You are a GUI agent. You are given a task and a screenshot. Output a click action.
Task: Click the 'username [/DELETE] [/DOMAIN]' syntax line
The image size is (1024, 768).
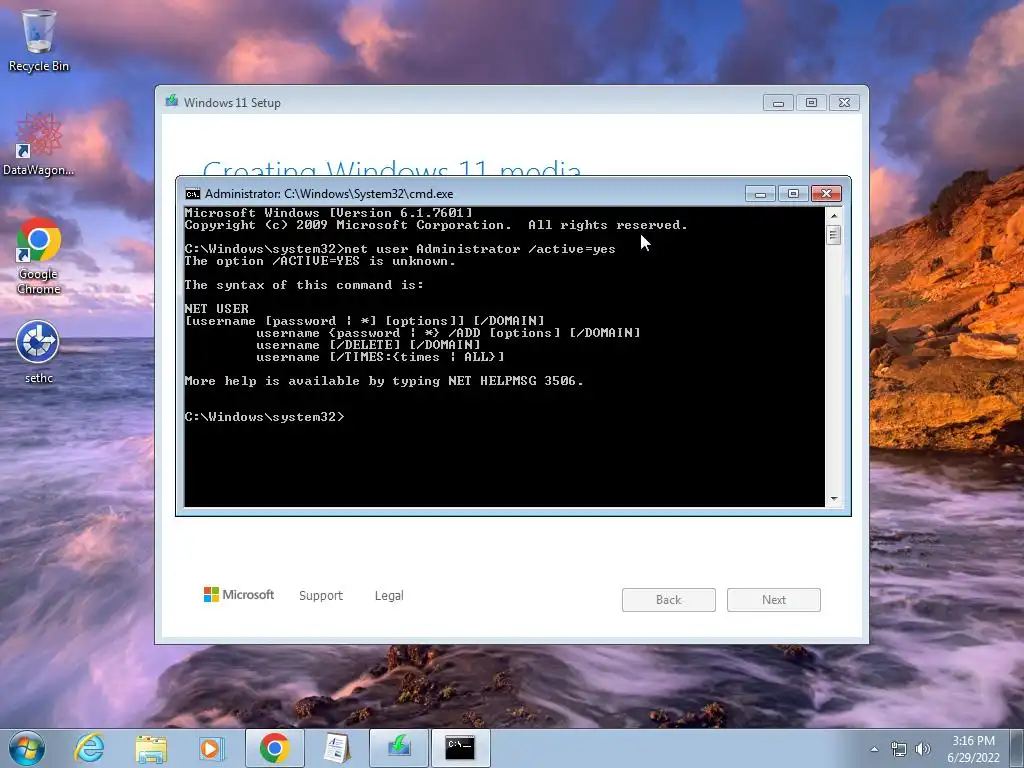(368, 345)
